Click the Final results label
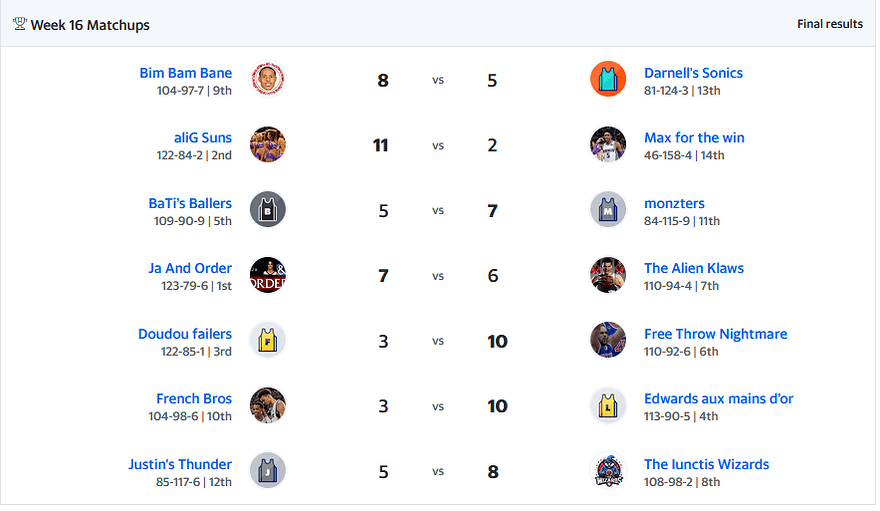 pyautogui.click(x=829, y=24)
